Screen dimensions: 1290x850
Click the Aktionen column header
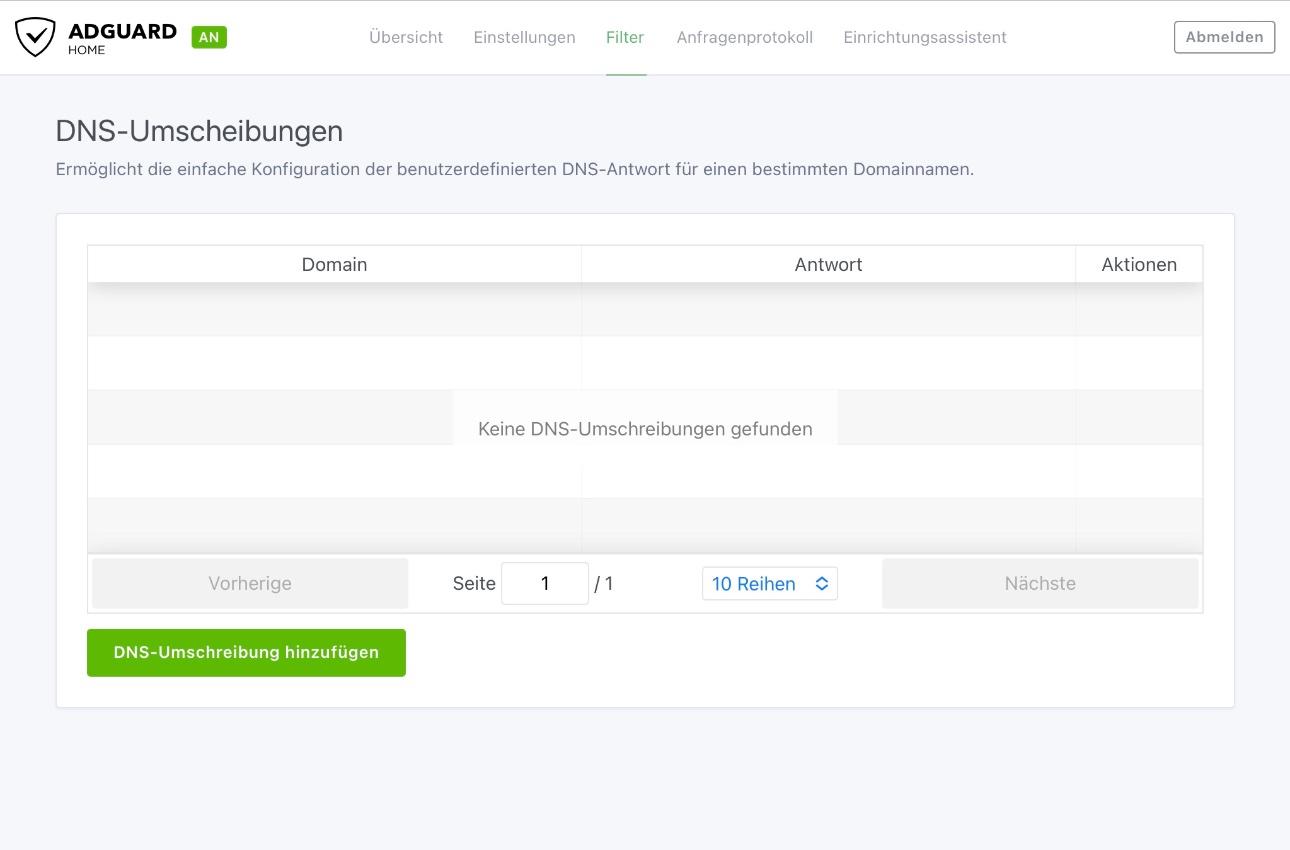(x=1139, y=265)
